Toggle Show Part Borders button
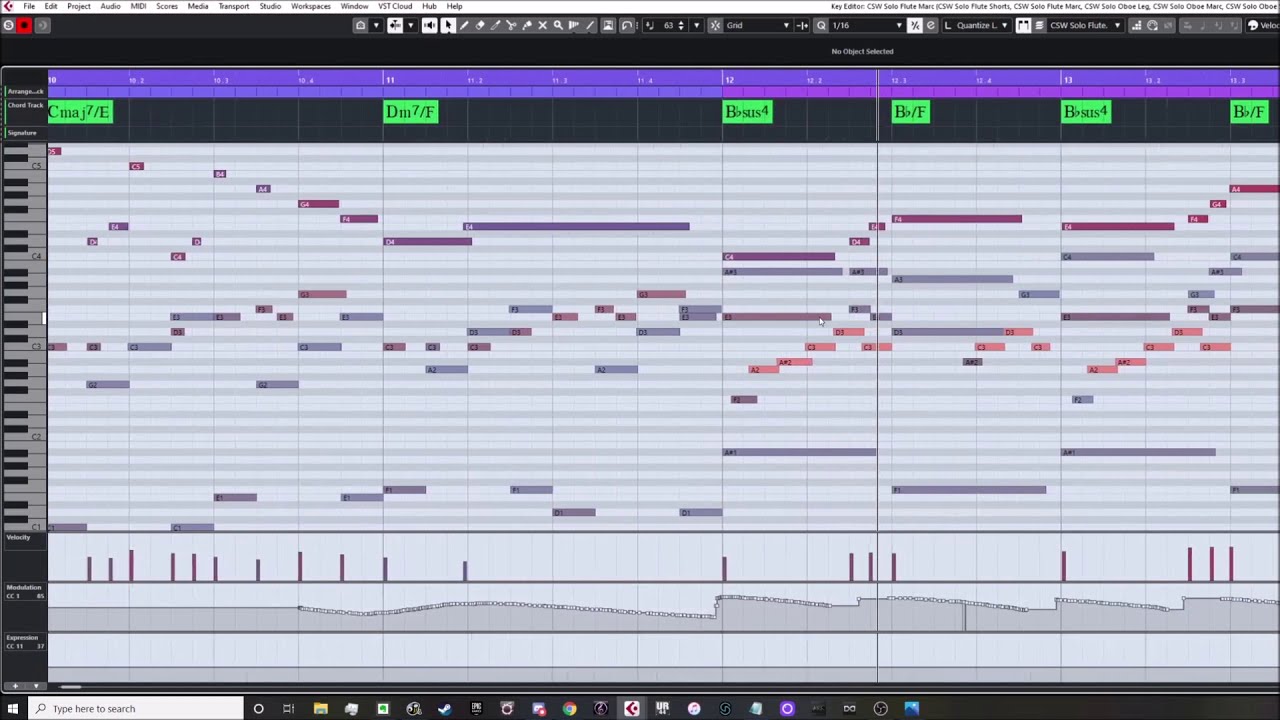1280x720 pixels. (1021, 25)
